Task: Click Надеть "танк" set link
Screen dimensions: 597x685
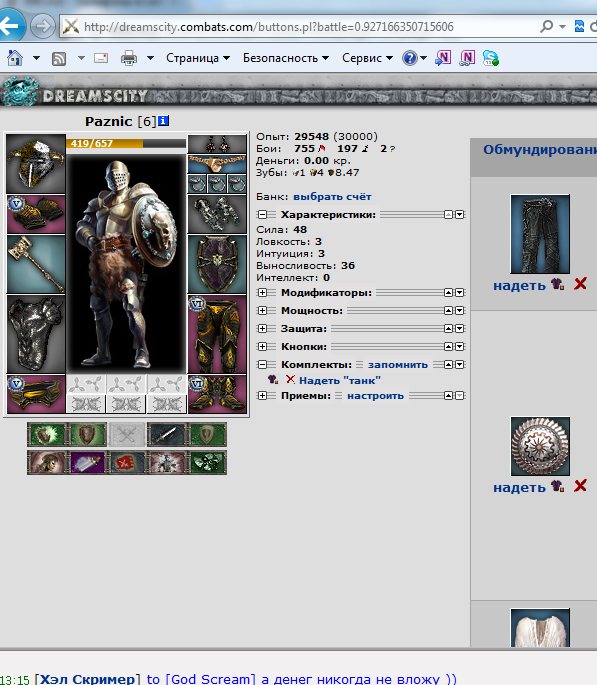Action: (340, 381)
